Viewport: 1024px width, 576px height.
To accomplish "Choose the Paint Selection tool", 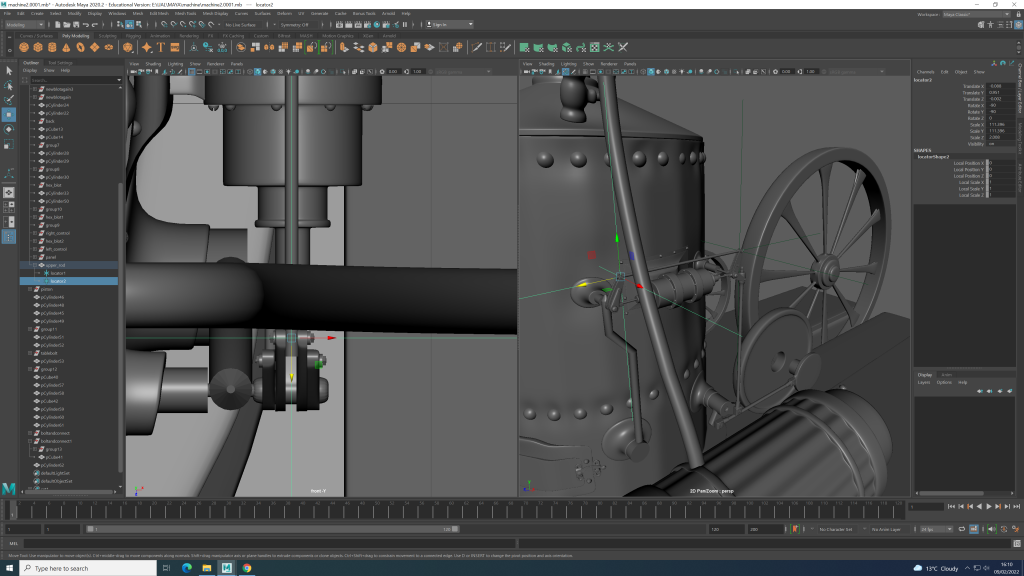I will (9, 99).
